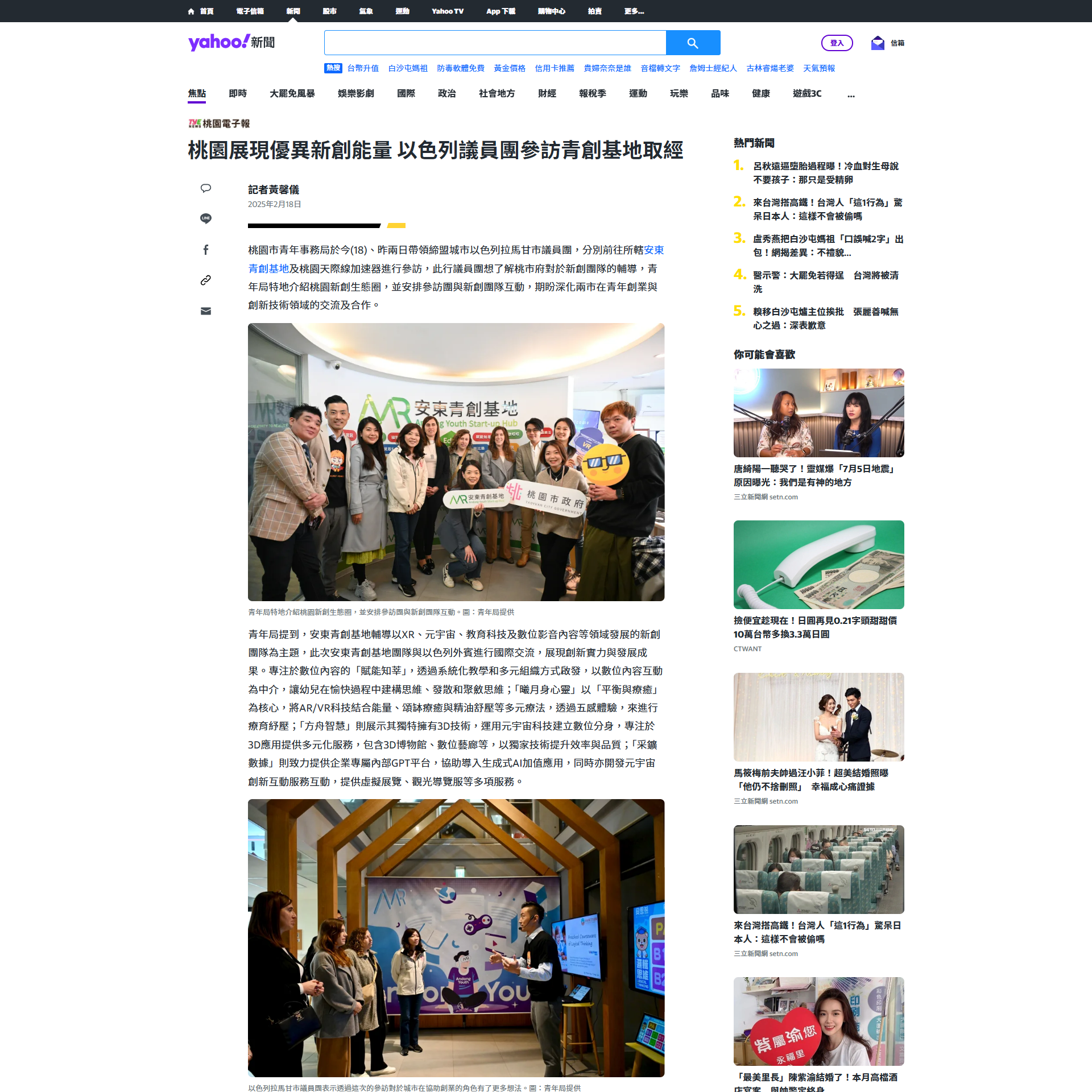Click the 登入 login button
Image resolution: width=1092 pixels, height=1092 pixels.
[837, 43]
